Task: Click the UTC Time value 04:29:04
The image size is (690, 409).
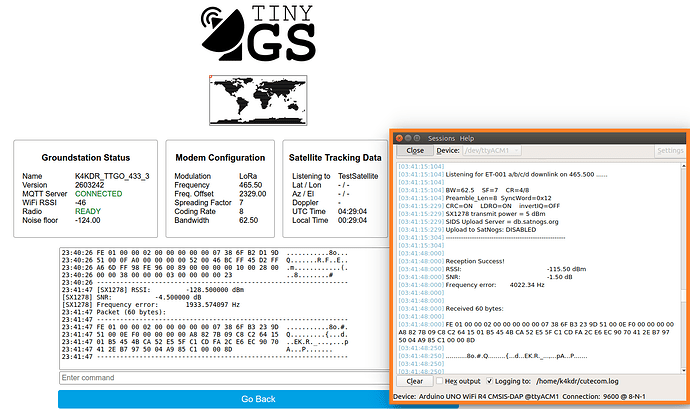Action: [352, 211]
